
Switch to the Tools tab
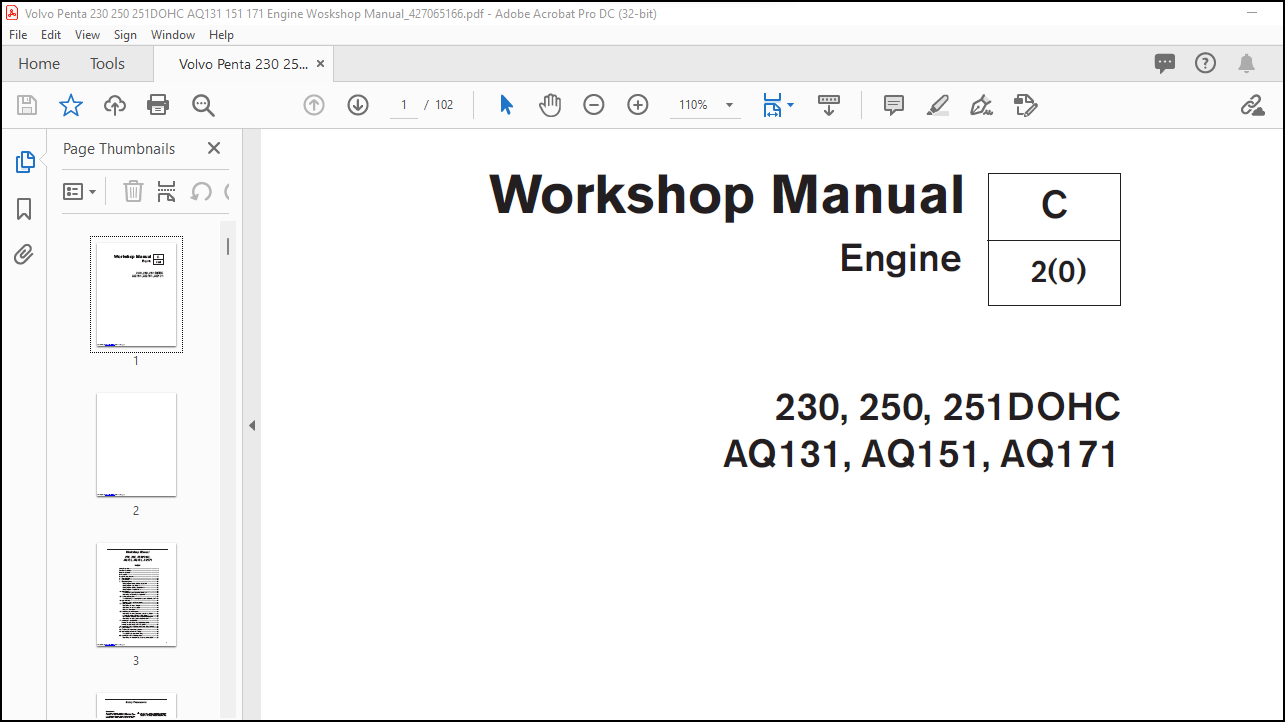click(x=107, y=63)
